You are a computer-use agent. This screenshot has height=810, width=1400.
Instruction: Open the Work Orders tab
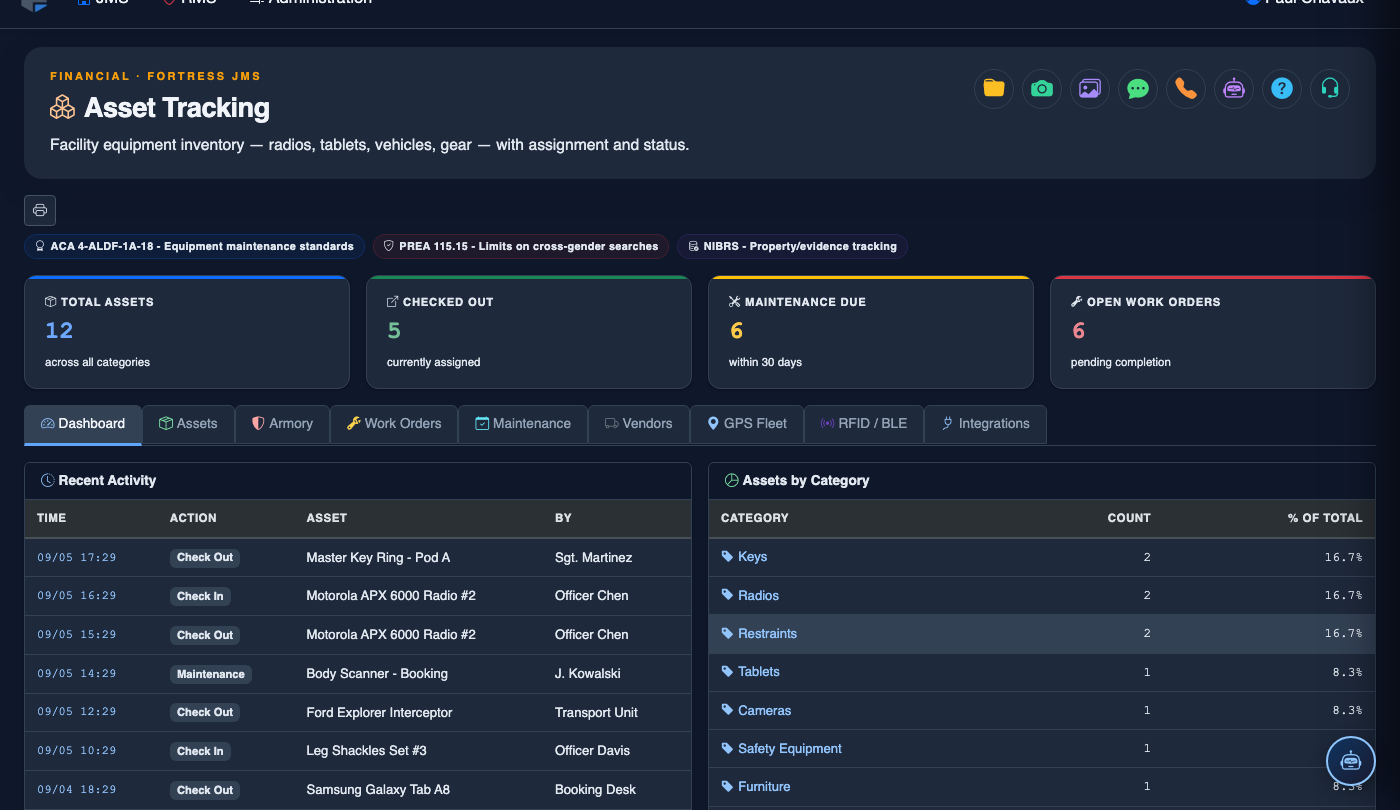(394, 424)
